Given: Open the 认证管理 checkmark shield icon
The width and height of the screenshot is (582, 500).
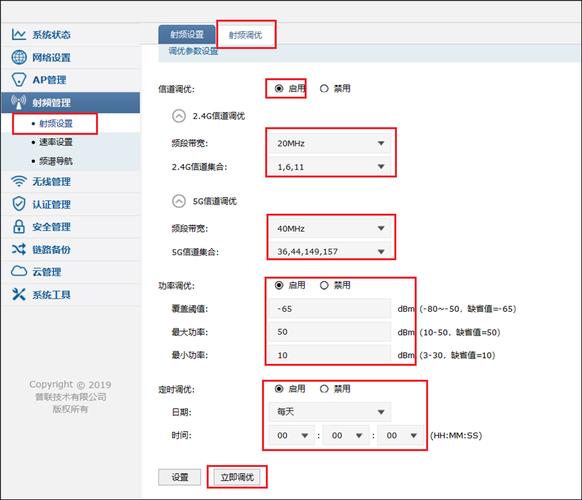Looking at the screenshot, I should pyautogui.click(x=19, y=204).
